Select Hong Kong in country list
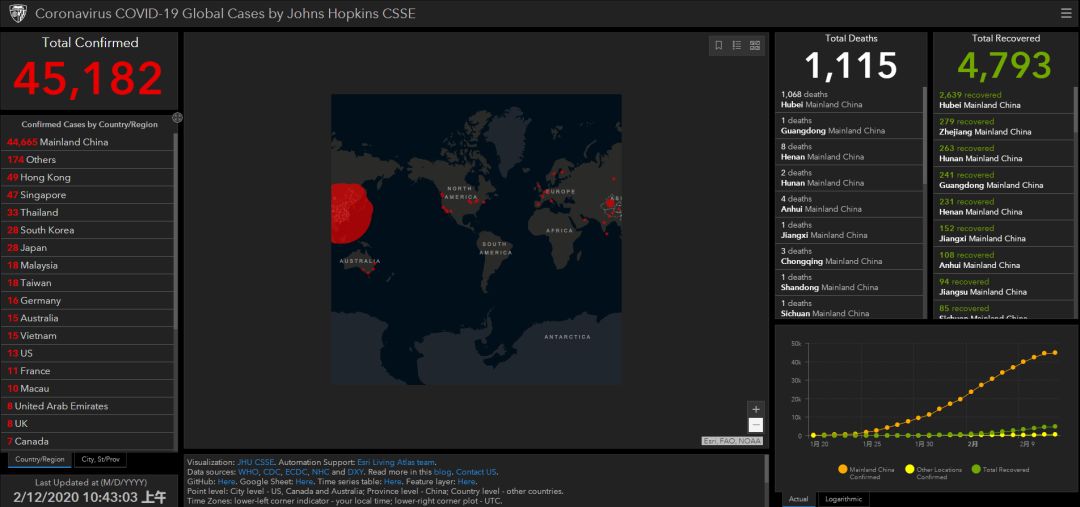1080x507 pixels. pos(87,177)
